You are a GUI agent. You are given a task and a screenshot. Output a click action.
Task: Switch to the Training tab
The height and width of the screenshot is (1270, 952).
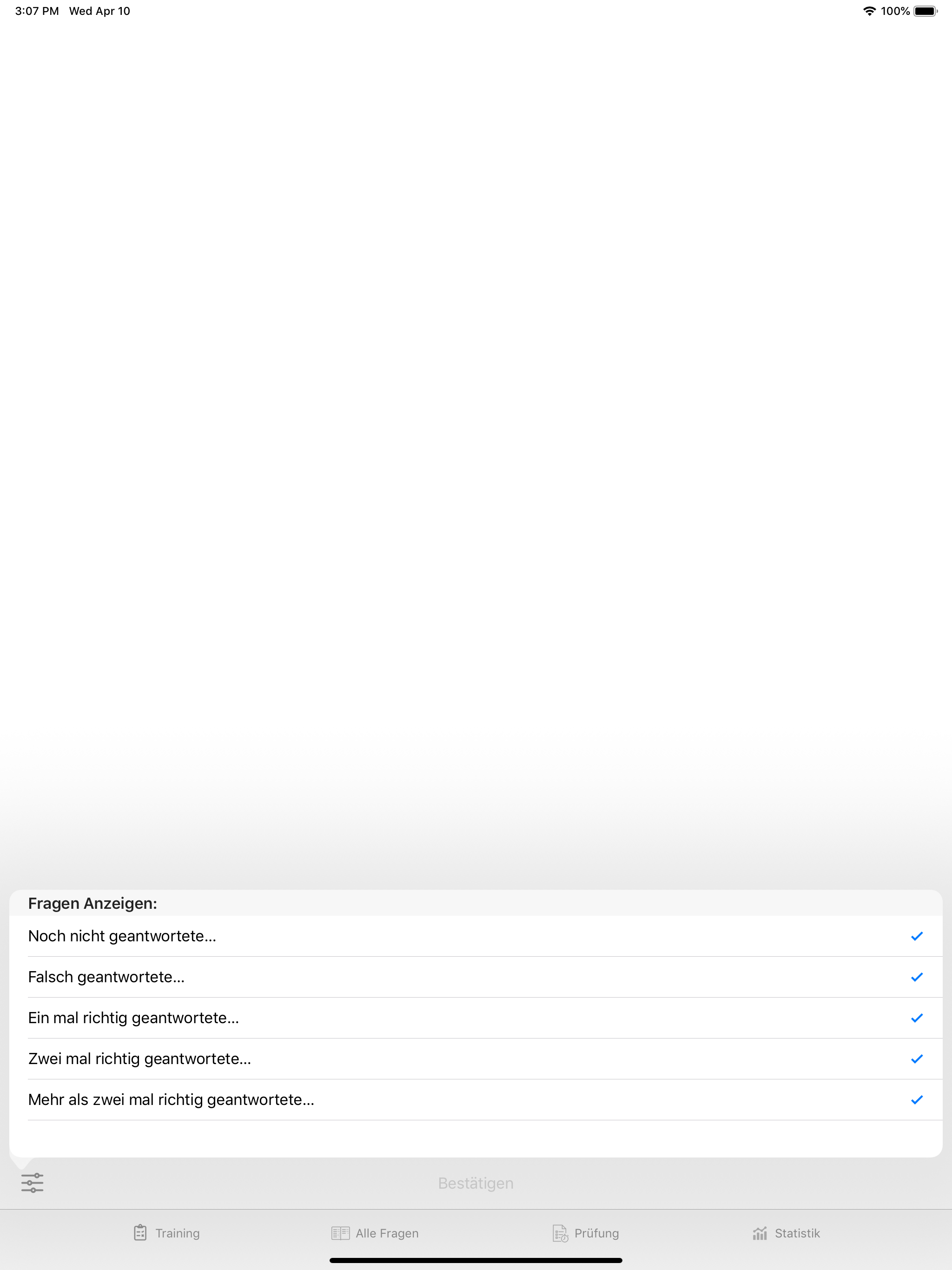[x=166, y=1233]
